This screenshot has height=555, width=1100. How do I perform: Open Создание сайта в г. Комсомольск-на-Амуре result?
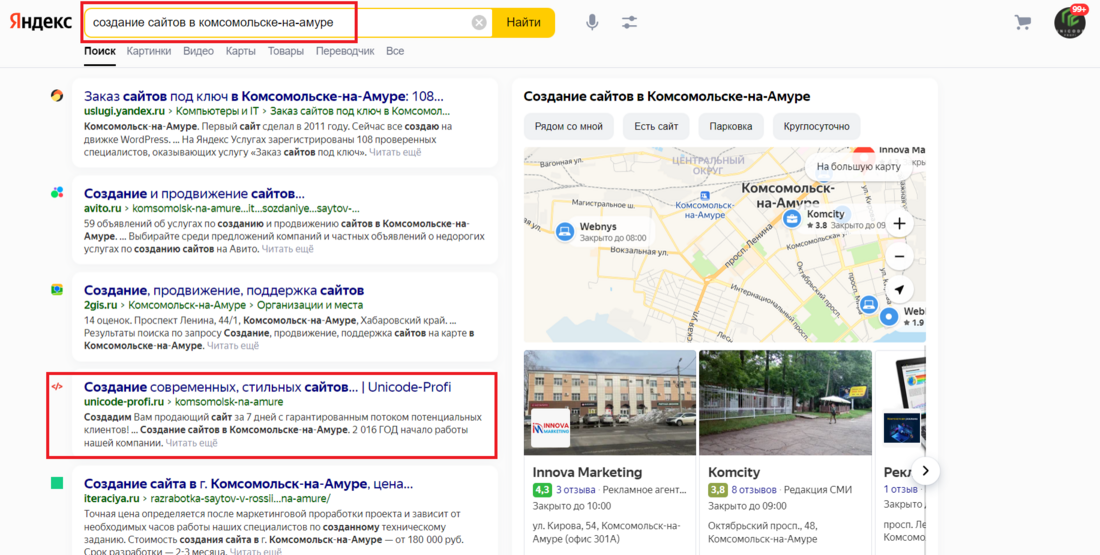248,483
